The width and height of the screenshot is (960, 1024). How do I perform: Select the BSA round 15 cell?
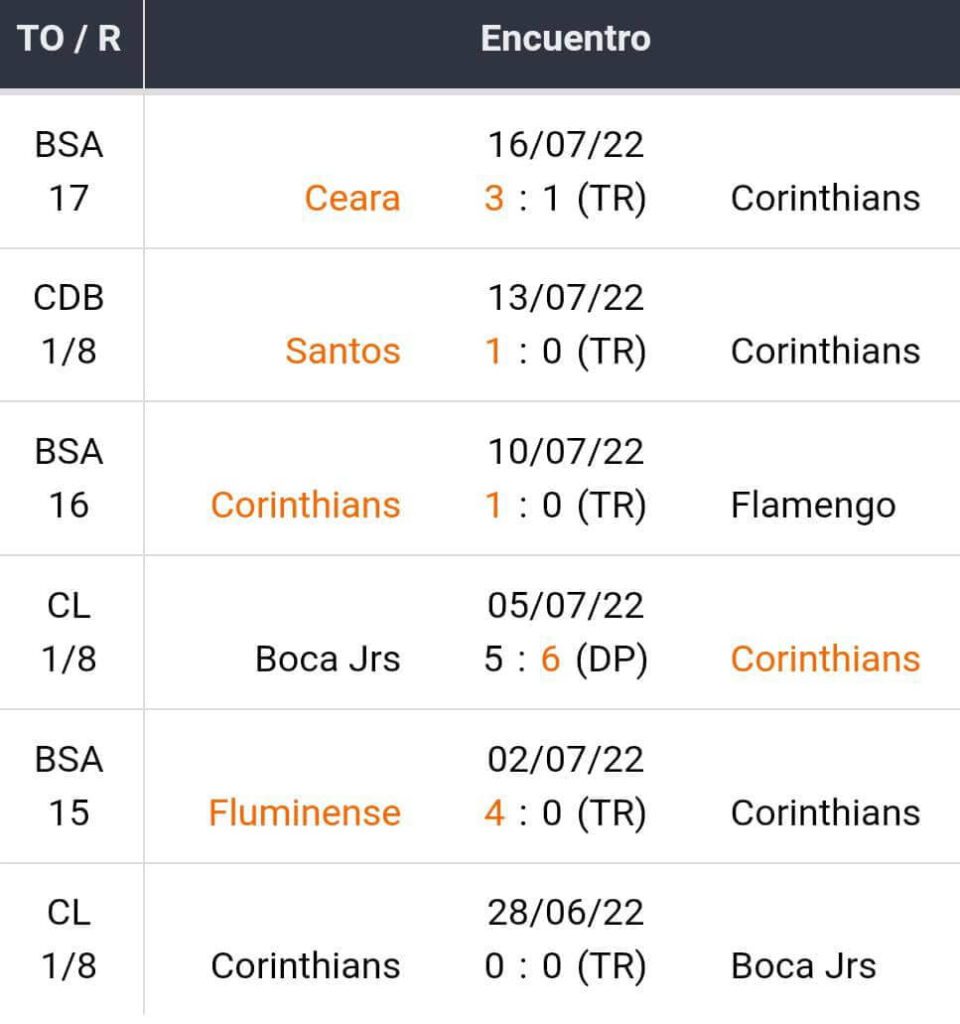click(x=69, y=785)
